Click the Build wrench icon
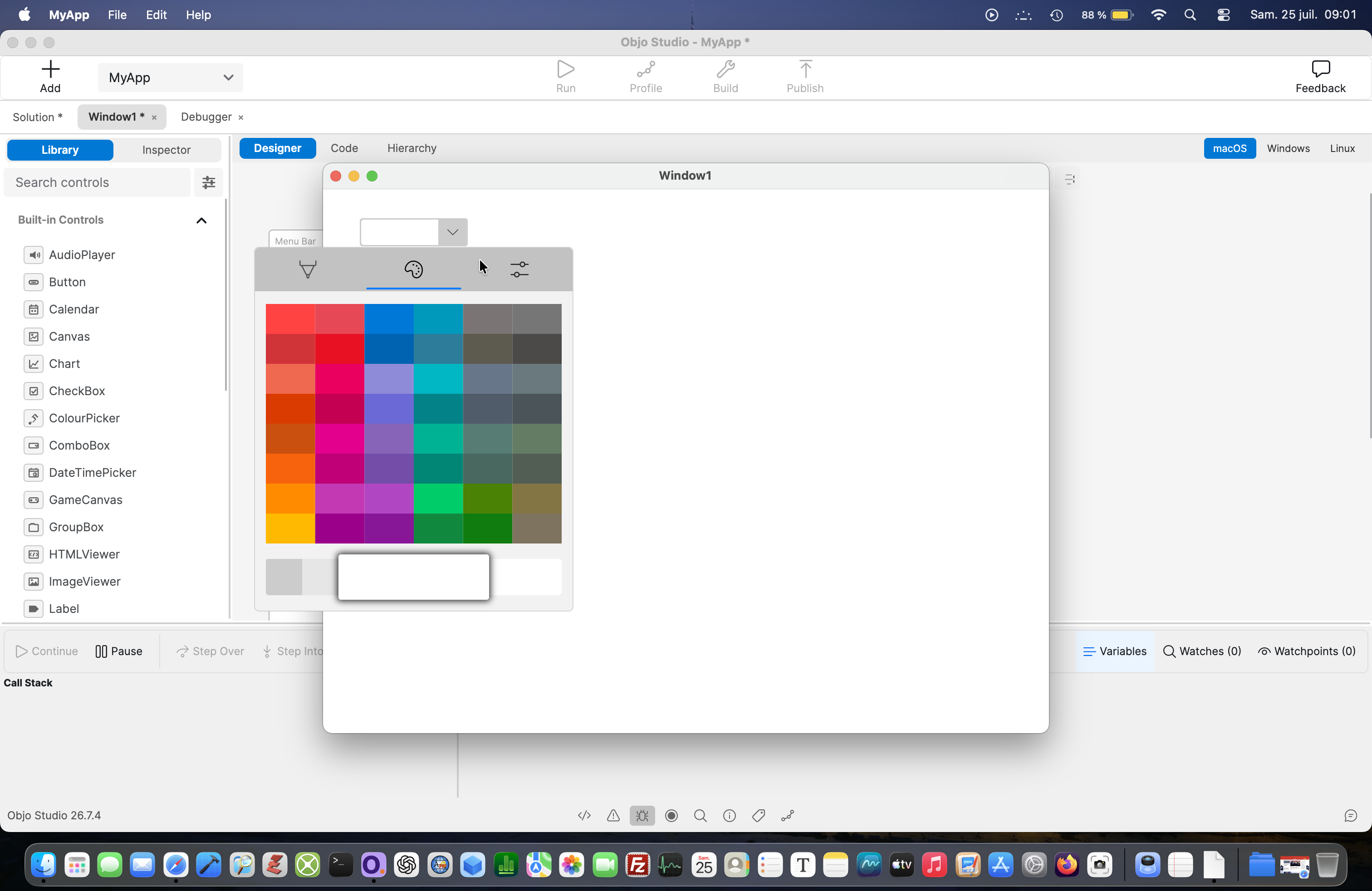Screen dimensions: 1372x891 725,69
